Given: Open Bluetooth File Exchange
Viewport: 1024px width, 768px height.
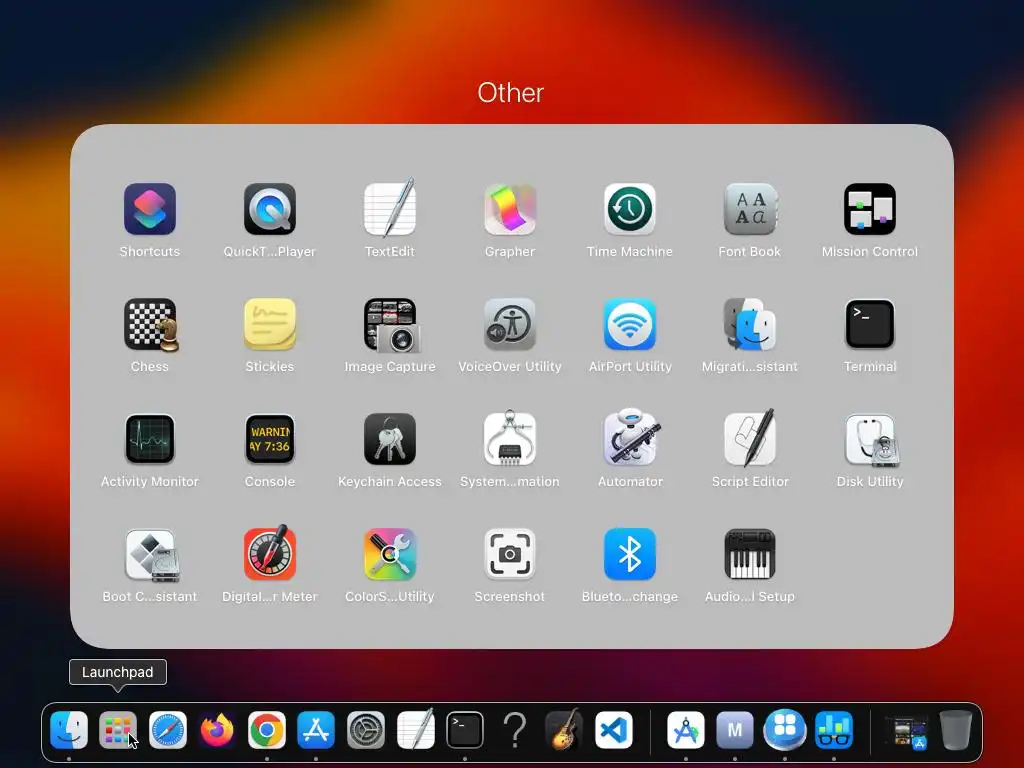Looking at the screenshot, I should (x=630, y=554).
